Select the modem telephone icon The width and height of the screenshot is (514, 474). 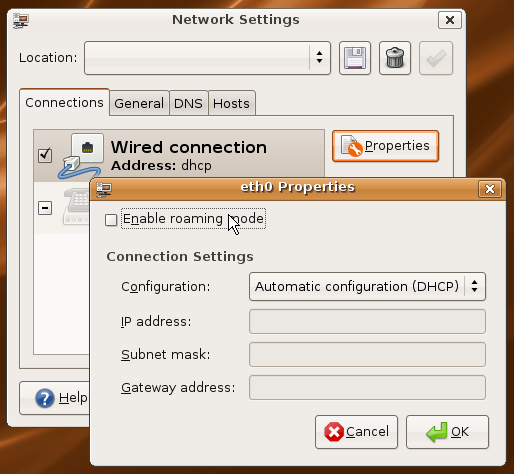tap(77, 207)
